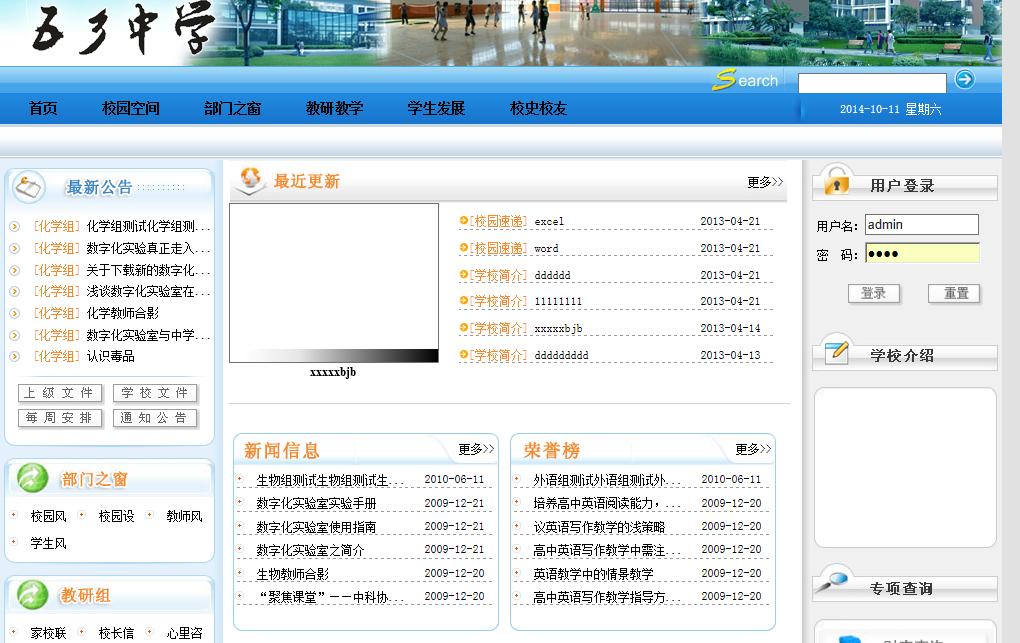Expand 更多 in the 荣誉榜 panel
This screenshot has height=643, width=1020.
click(x=753, y=449)
